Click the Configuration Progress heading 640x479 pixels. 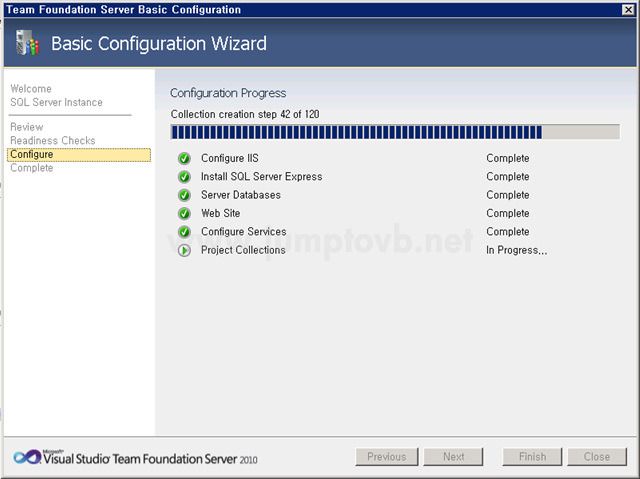click(228, 93)
